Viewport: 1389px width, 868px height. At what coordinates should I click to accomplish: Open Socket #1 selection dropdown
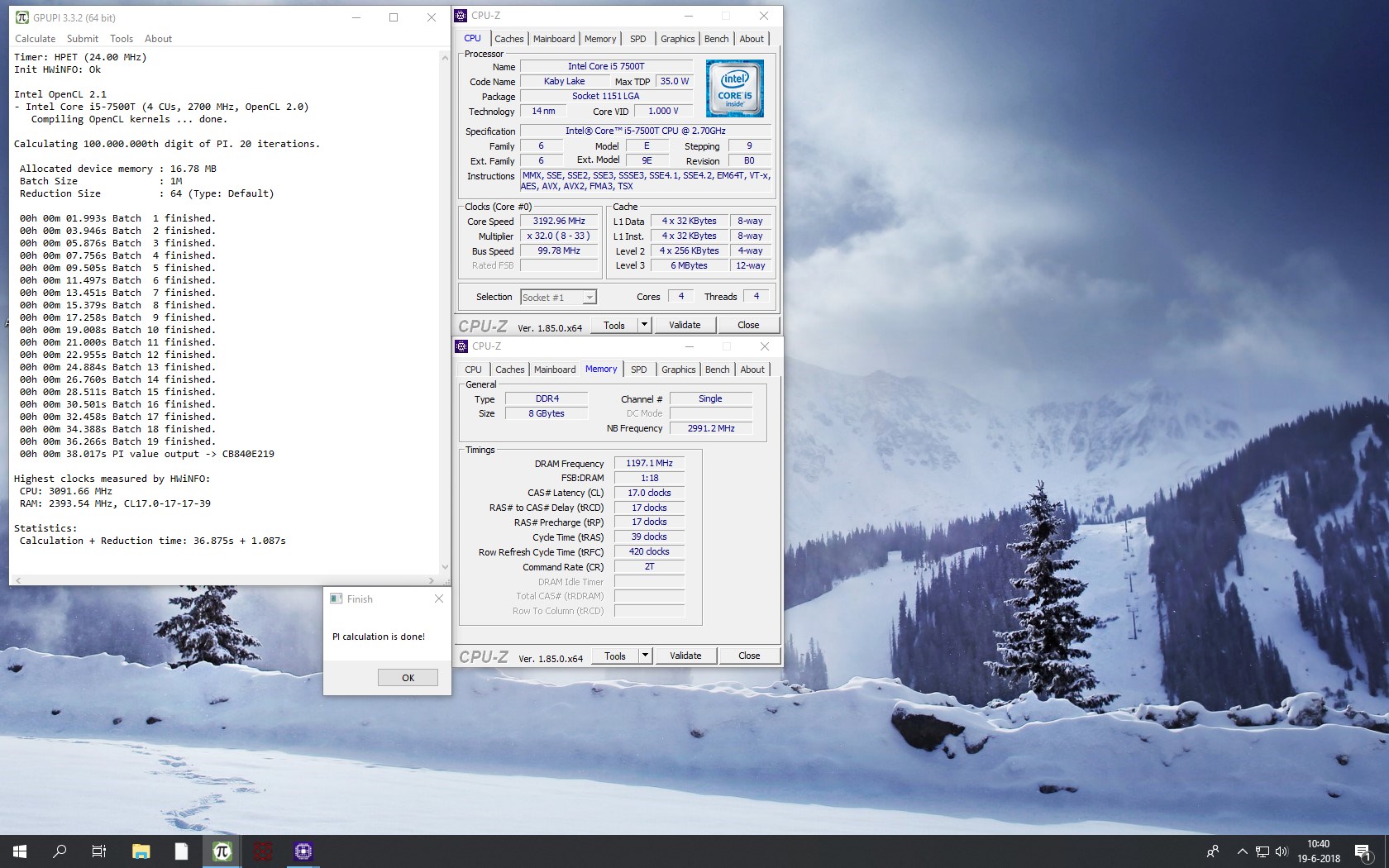pos(559,298)
